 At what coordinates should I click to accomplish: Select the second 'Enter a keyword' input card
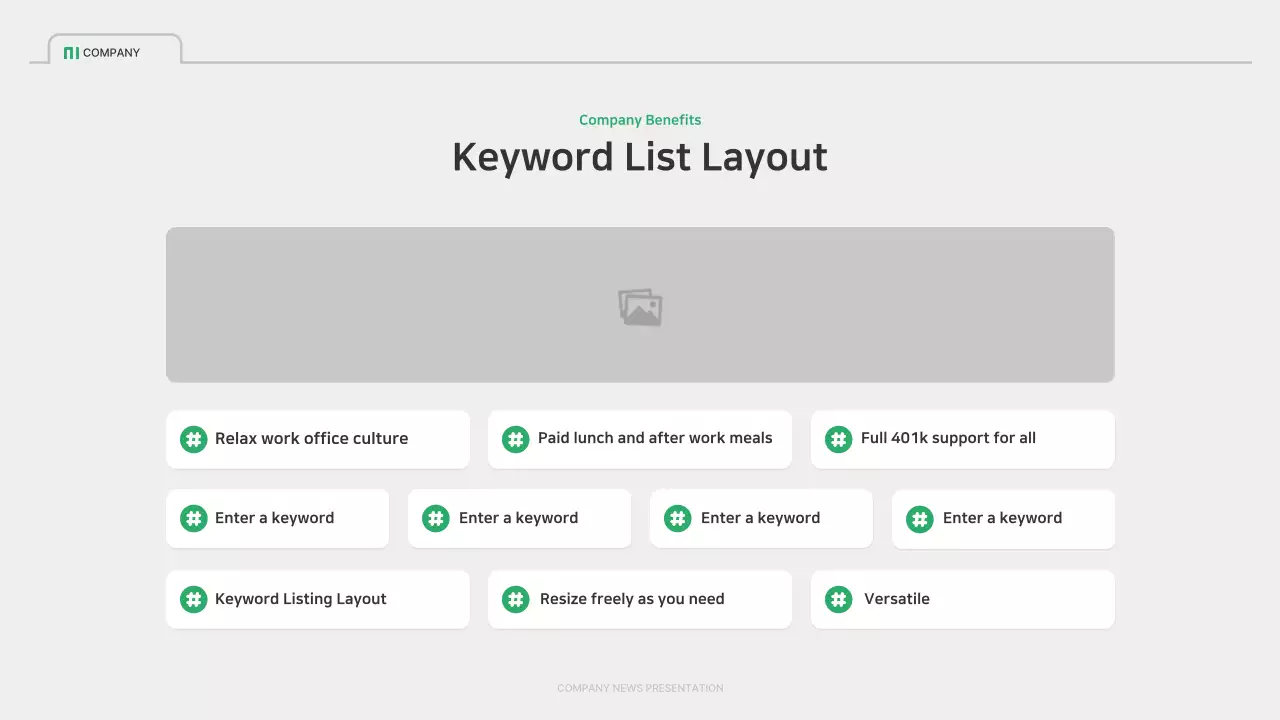pos(519,518)
